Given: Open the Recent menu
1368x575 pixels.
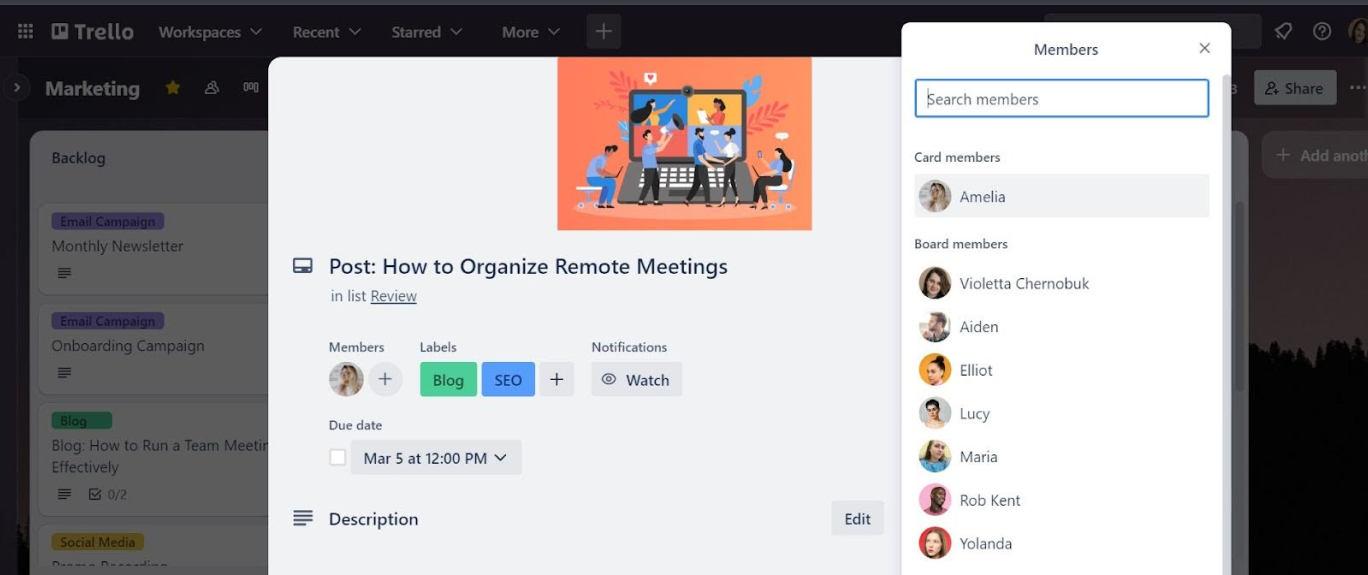Looking at the screenshot, I should (x=326, y=32).
